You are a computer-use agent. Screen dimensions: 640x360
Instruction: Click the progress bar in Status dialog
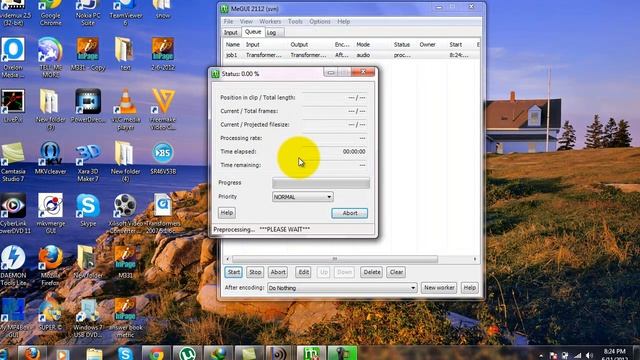click(x=321, y=183)
